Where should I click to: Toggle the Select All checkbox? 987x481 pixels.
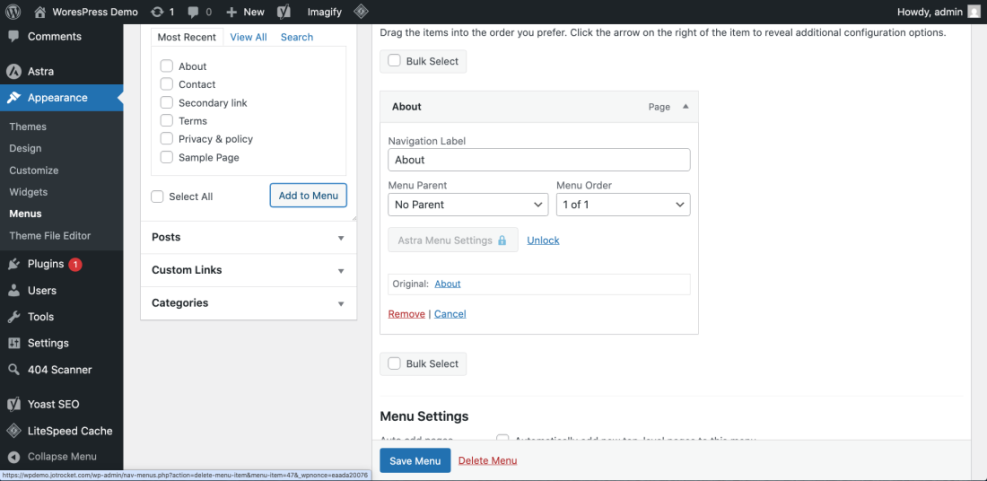(x=157, y=196)
